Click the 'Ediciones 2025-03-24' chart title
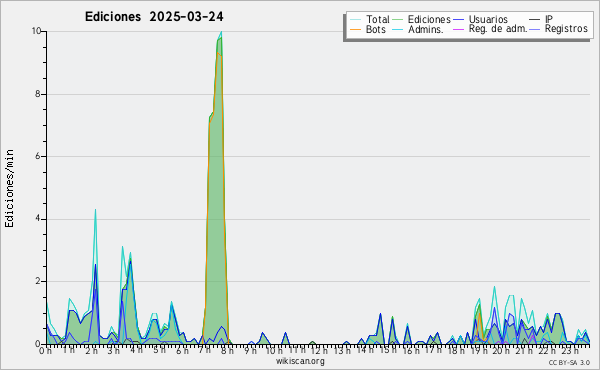Image resolution: width=600 pixels, height=370 pixels. (x=154, y=17)
